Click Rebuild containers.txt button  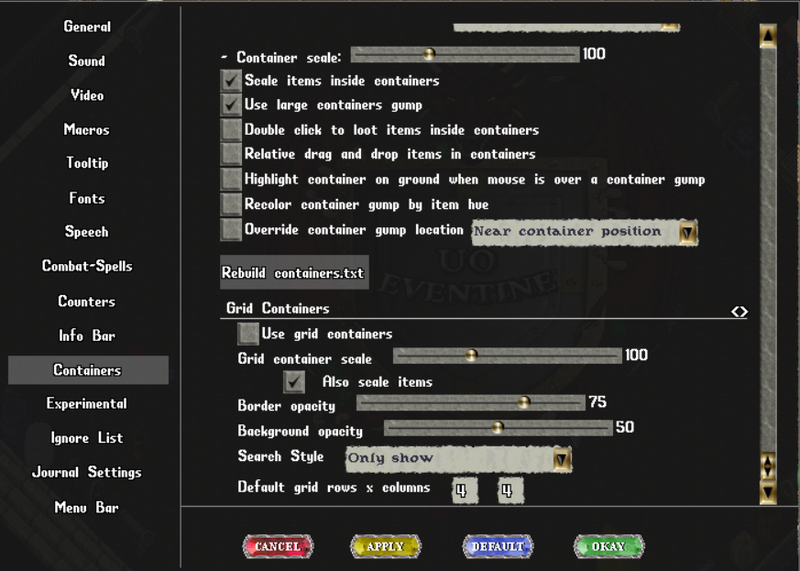[293, 273]
